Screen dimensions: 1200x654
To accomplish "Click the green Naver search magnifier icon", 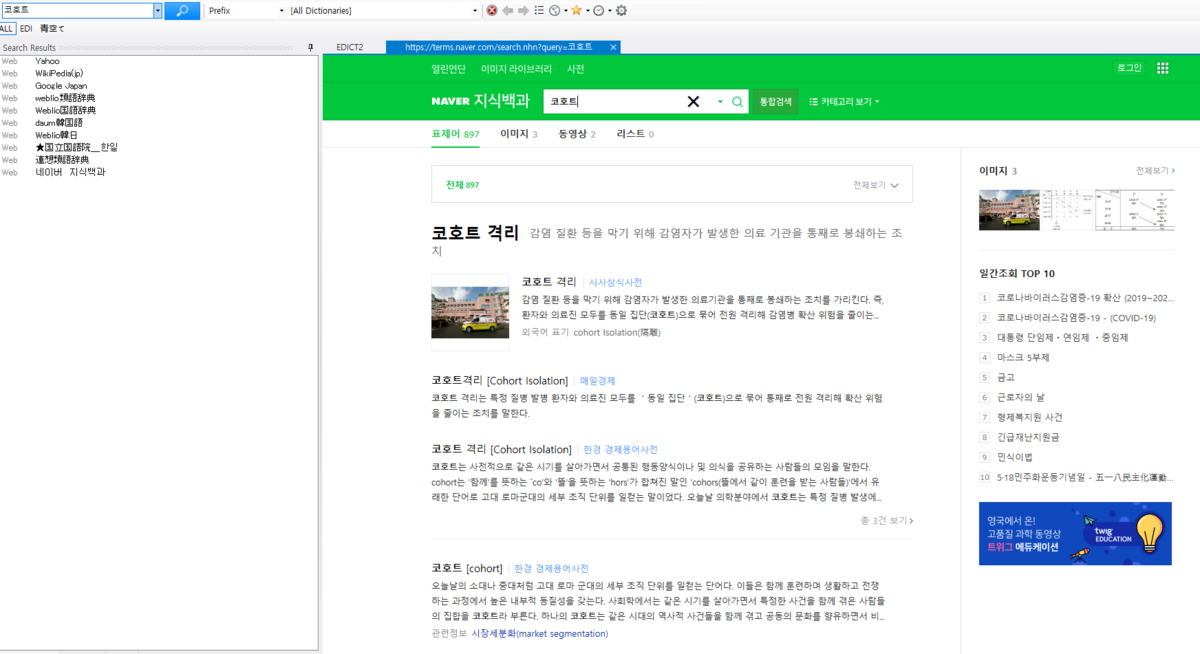I will 737,101.
